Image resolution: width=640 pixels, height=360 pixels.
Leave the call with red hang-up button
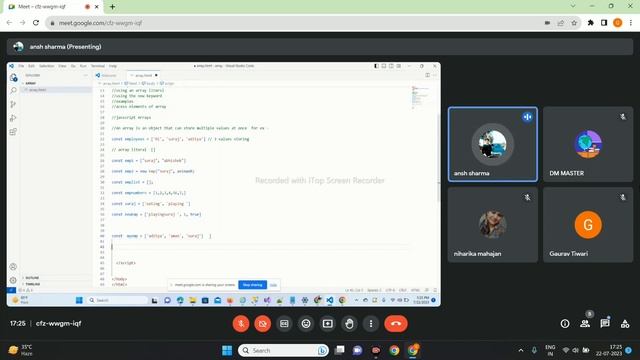click(396, 324)
